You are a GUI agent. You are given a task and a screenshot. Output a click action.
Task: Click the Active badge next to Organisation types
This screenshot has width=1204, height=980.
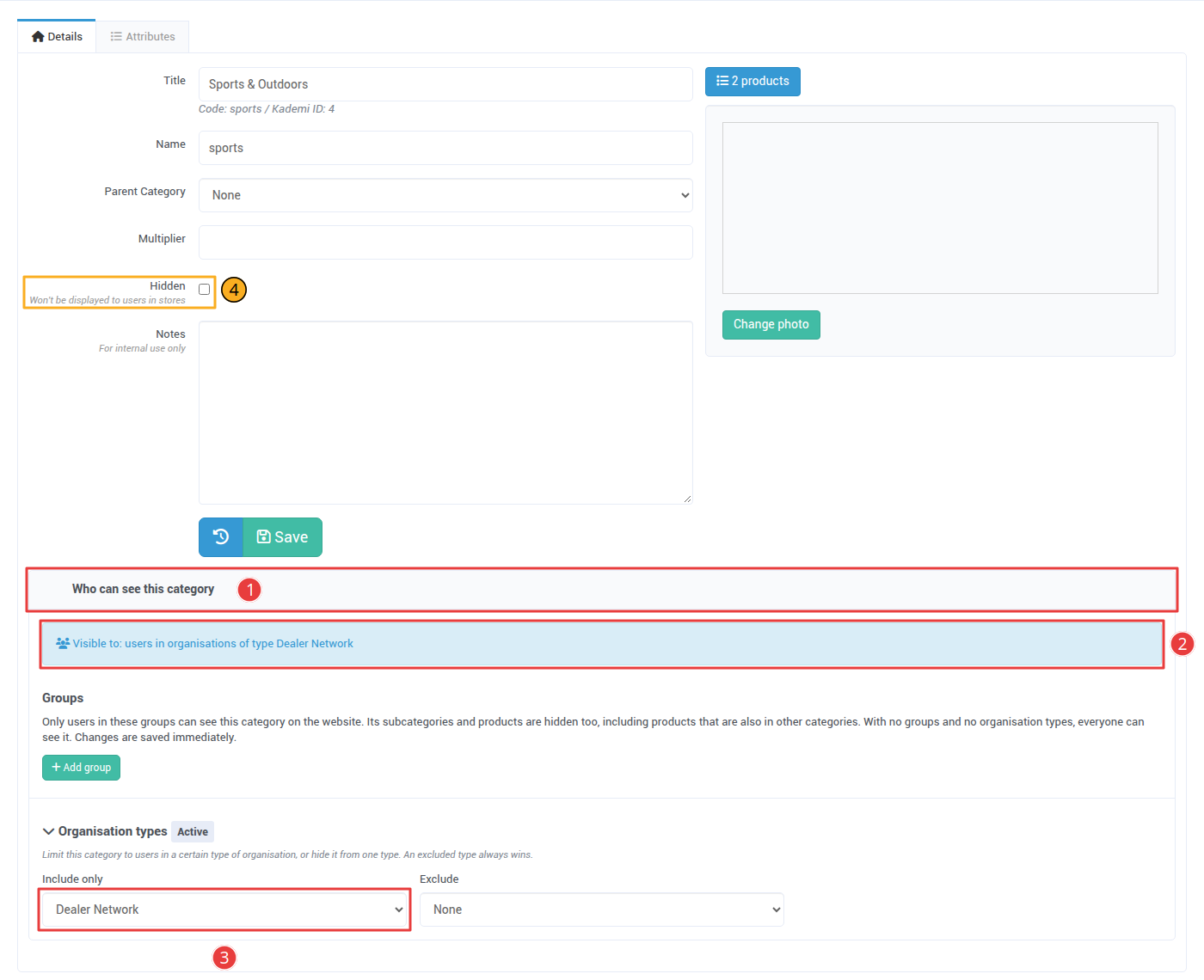(193, 831)
